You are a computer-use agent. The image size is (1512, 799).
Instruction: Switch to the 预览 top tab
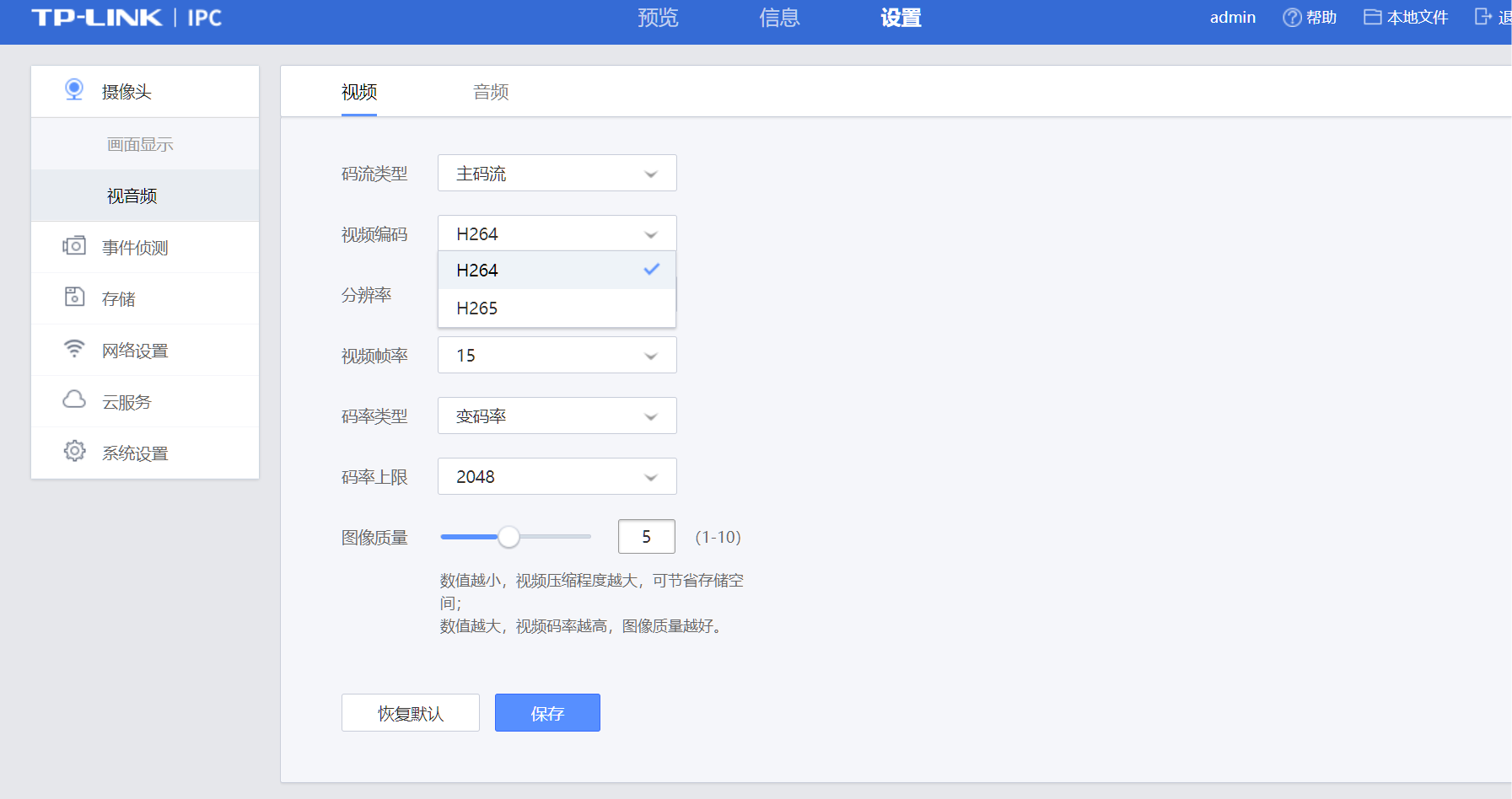click(658, 18)
